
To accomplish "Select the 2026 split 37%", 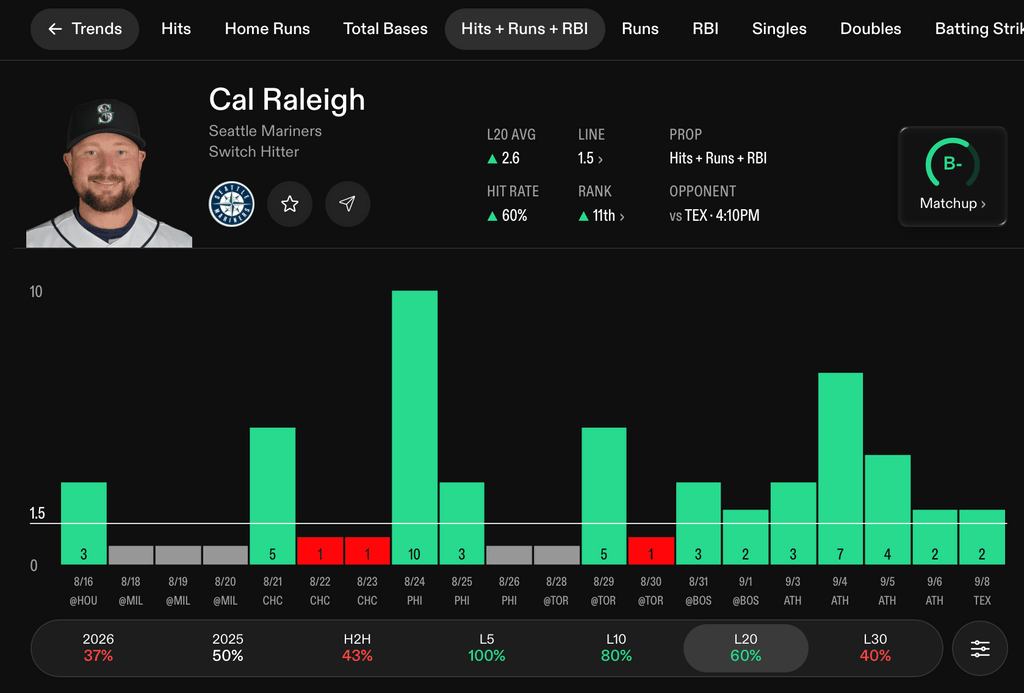I will coord(98,647).
